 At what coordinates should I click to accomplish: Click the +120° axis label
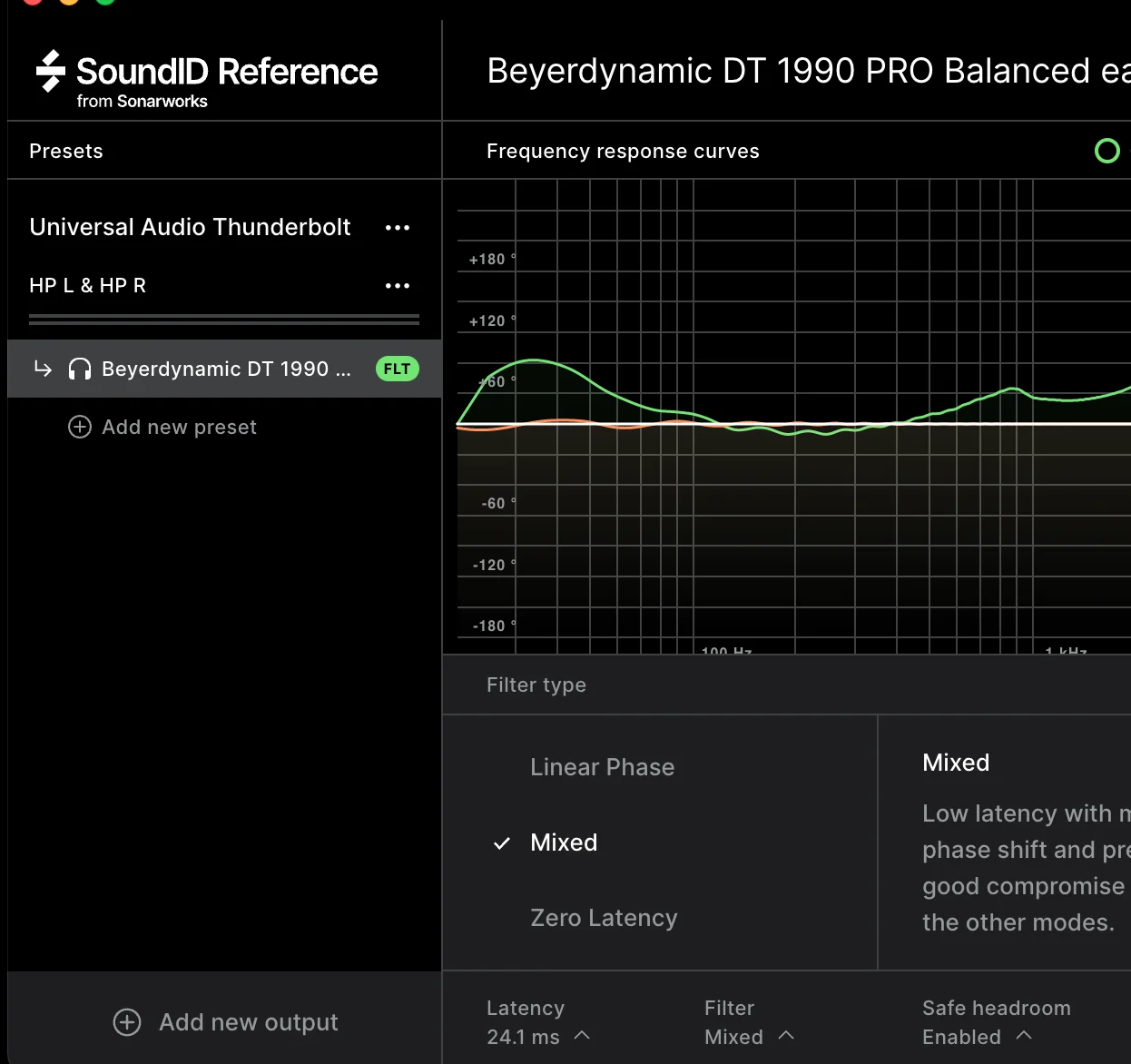492,321
